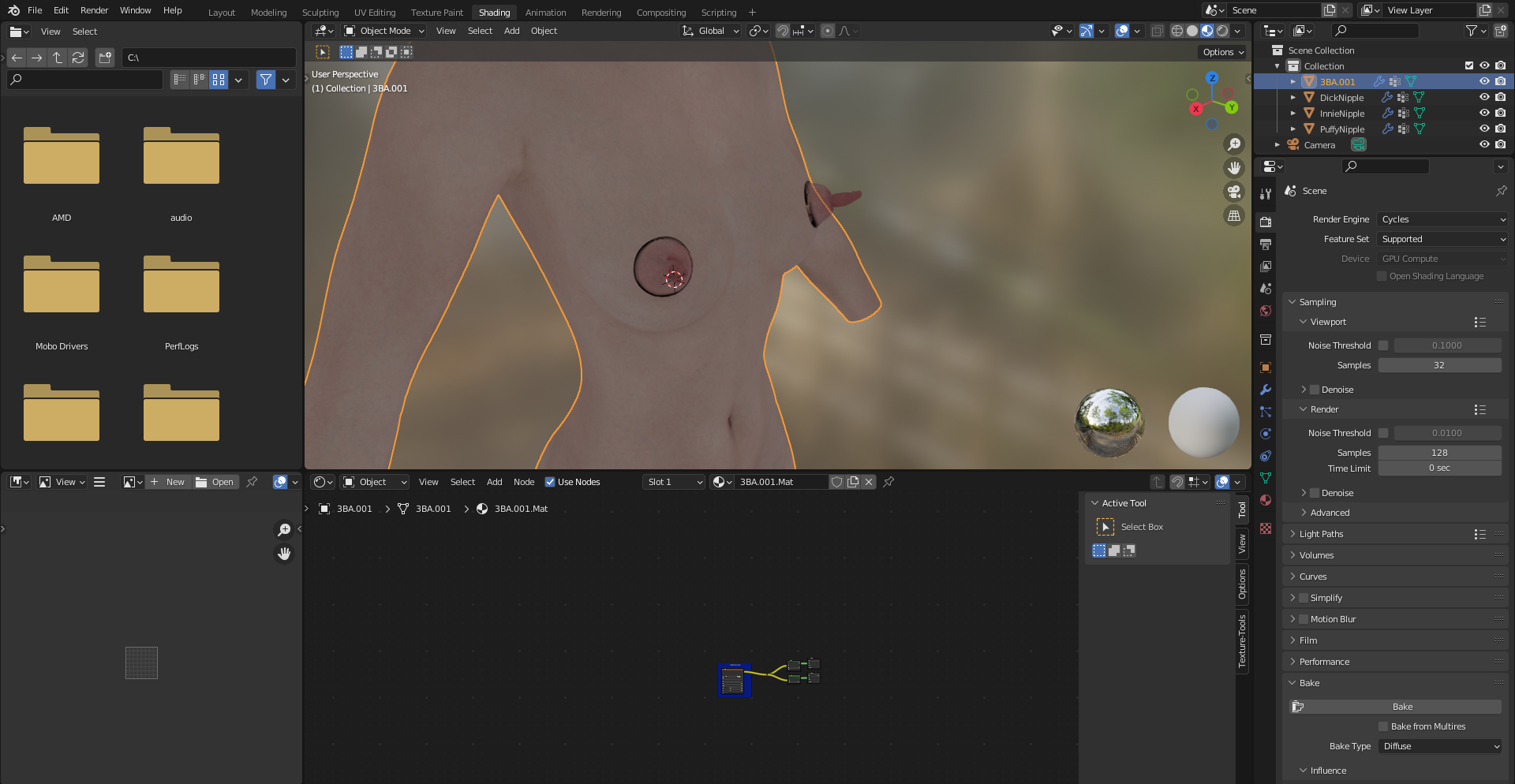Enable the Motion Blur checkbox

(1304, 619)
